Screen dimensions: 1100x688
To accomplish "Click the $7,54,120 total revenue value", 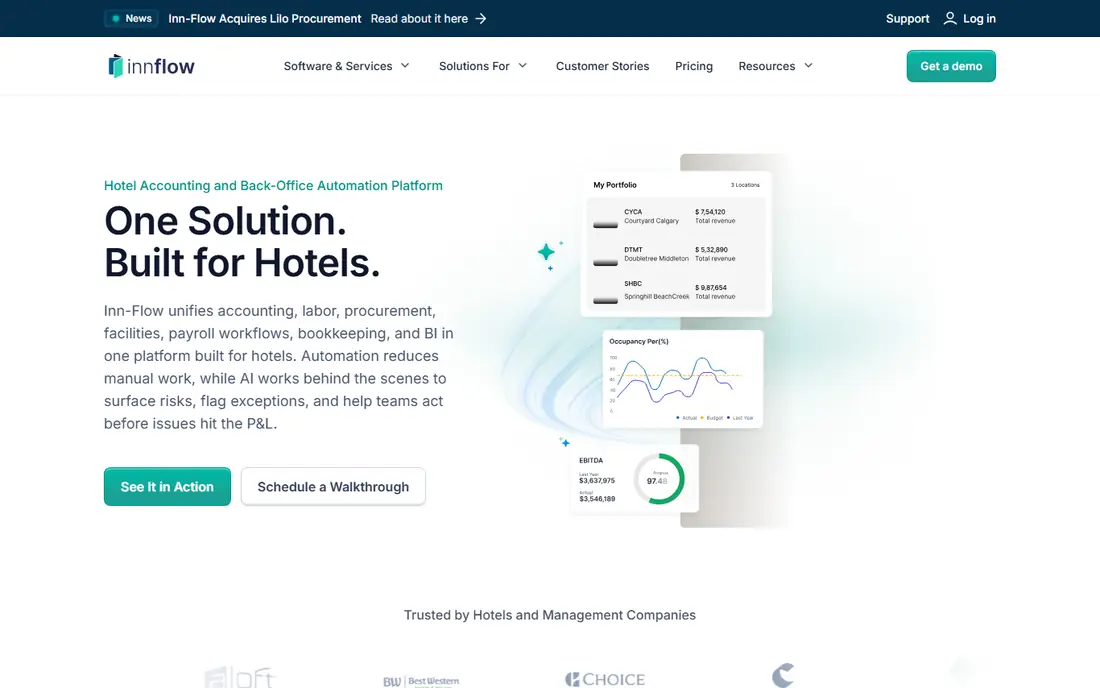I will (x=710, y=212).
